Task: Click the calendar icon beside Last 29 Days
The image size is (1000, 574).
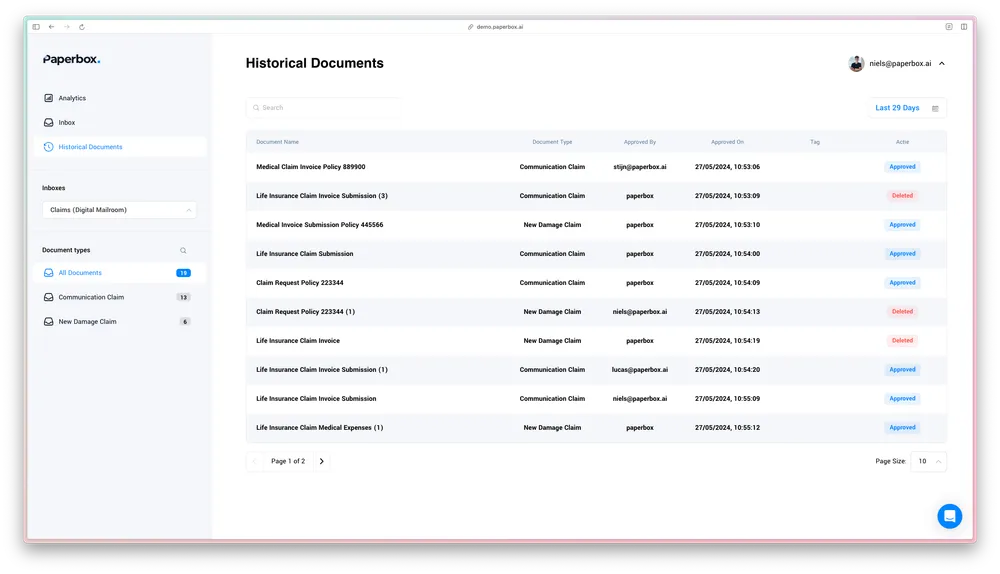Action: pyautogui.click(x=935, y=108)
